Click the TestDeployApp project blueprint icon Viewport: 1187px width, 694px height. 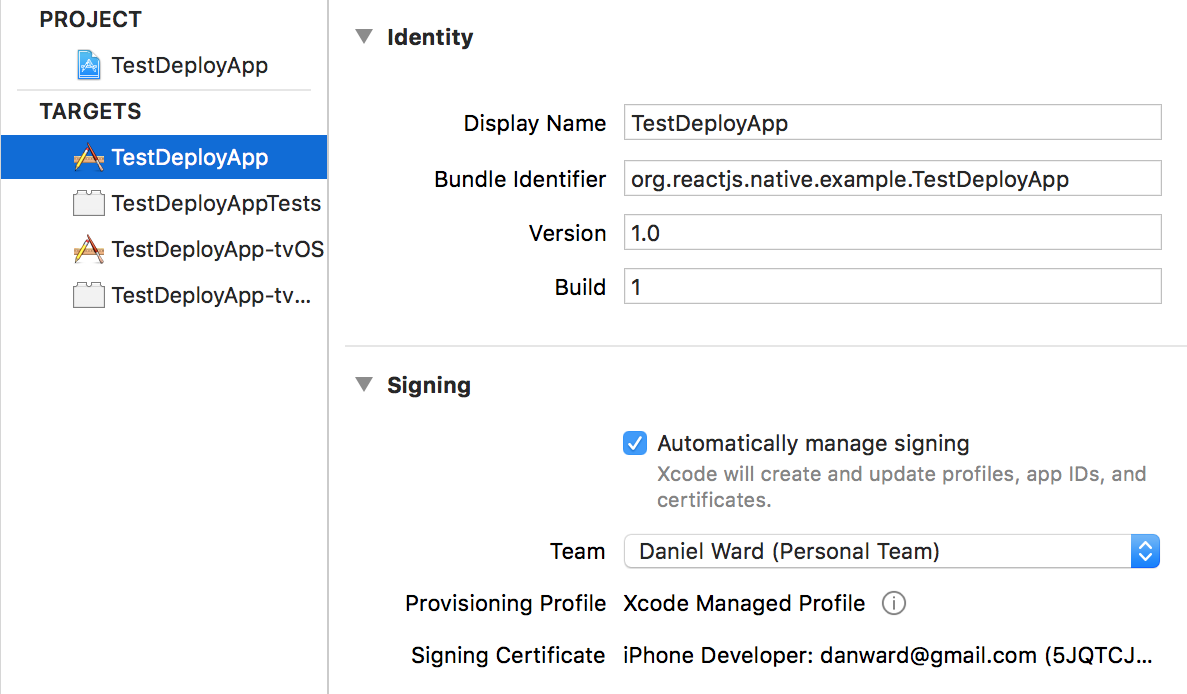point(89,66)
